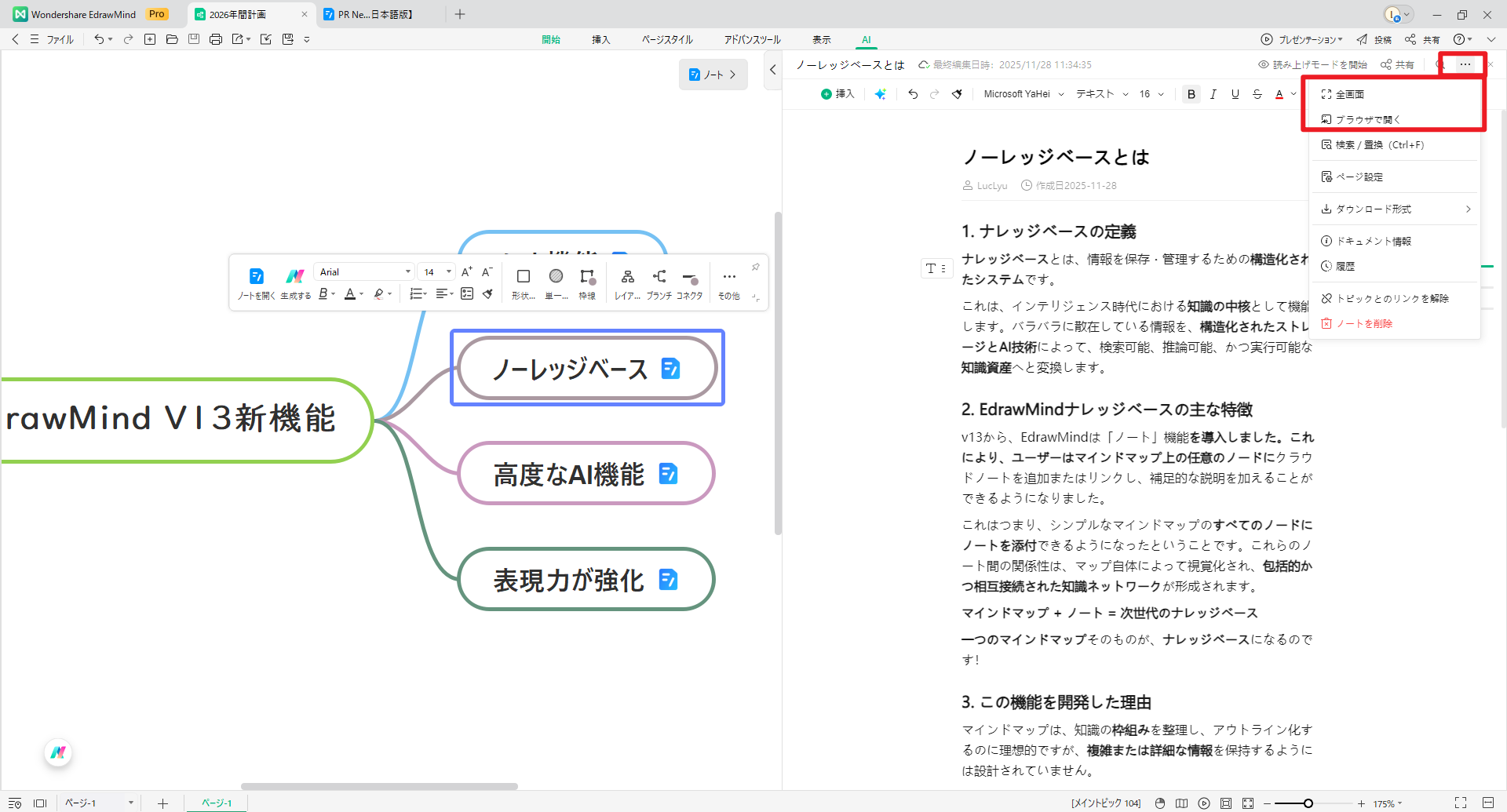The width and height of the screenshot is (1507, 812).
Task: Click the undo icon in note editor toolbar
Action: [912, 93]
